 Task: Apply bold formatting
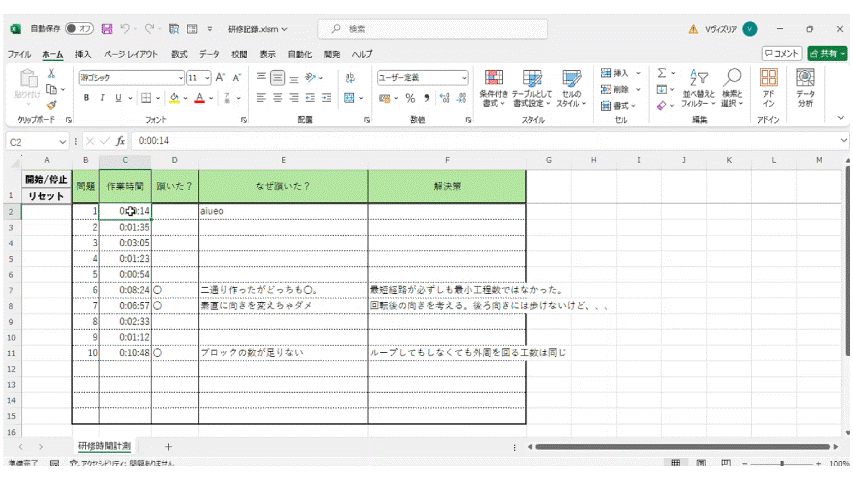pyautogui.click(x=86, y=98)
